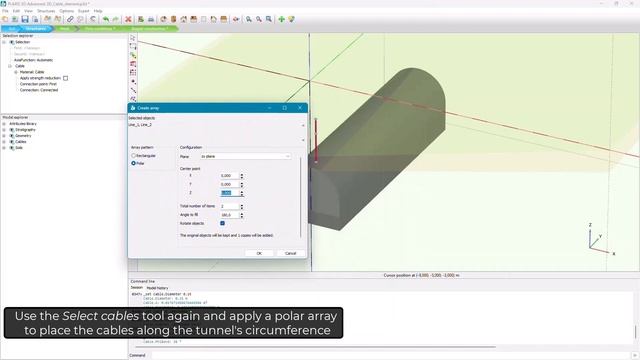Open the Help menu
The width and height of the screenshot is (640, 360).
click(98, 11)
